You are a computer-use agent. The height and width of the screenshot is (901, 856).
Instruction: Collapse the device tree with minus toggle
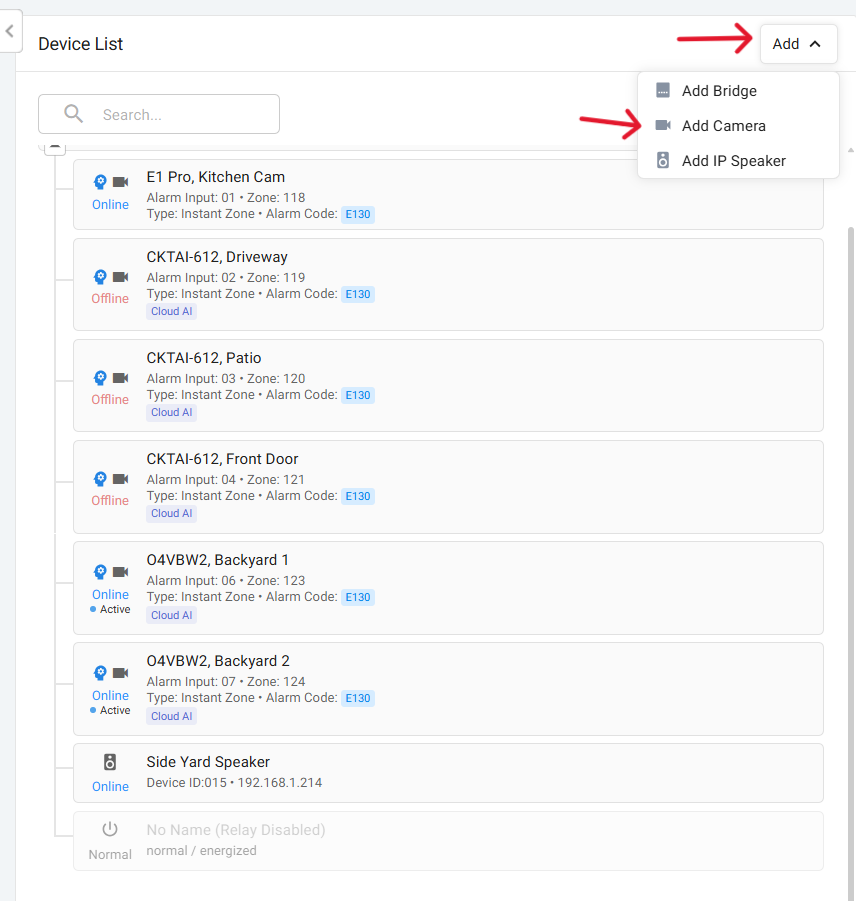tap(55, 148)
